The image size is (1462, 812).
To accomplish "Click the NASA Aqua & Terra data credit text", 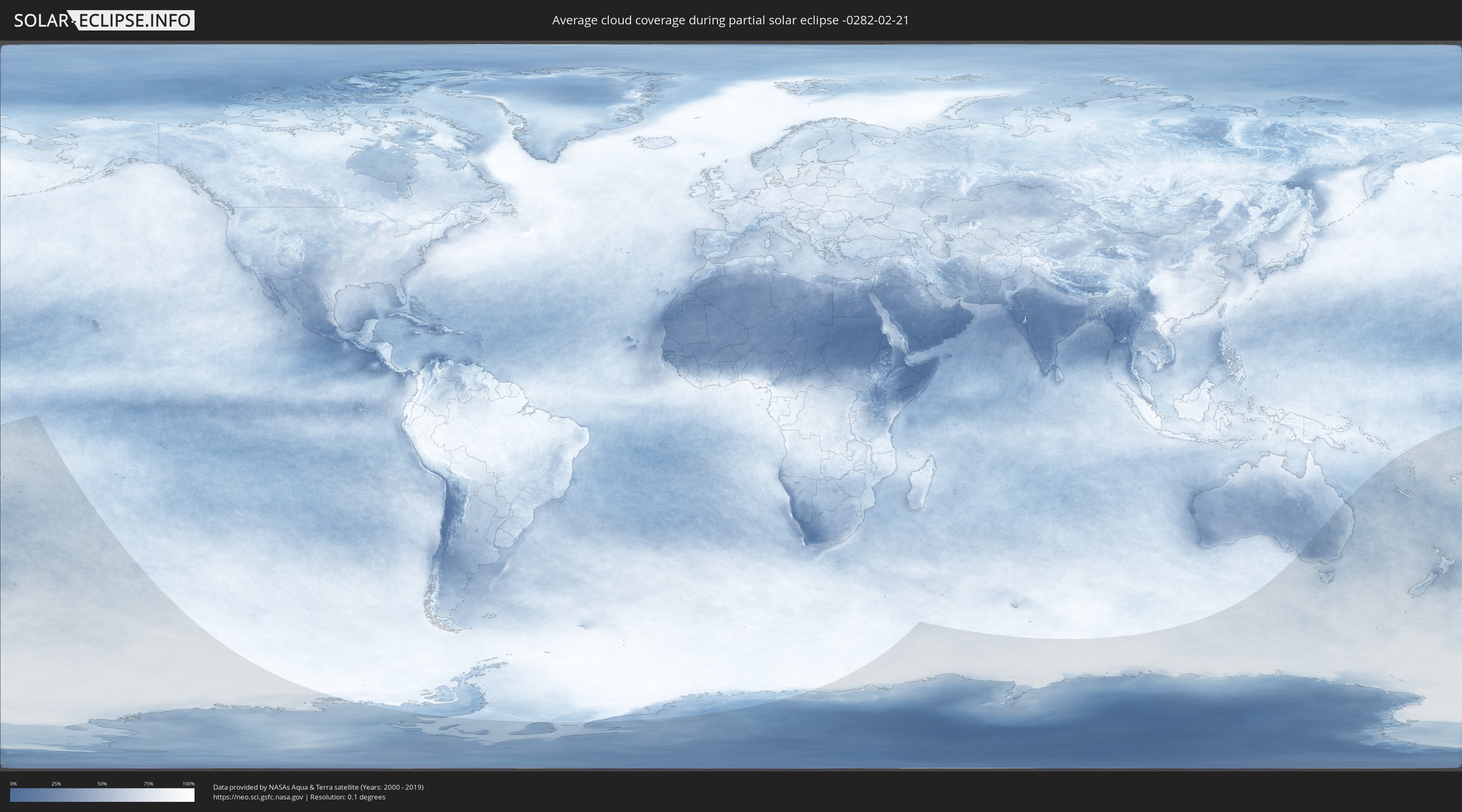I will coord(318,787).
